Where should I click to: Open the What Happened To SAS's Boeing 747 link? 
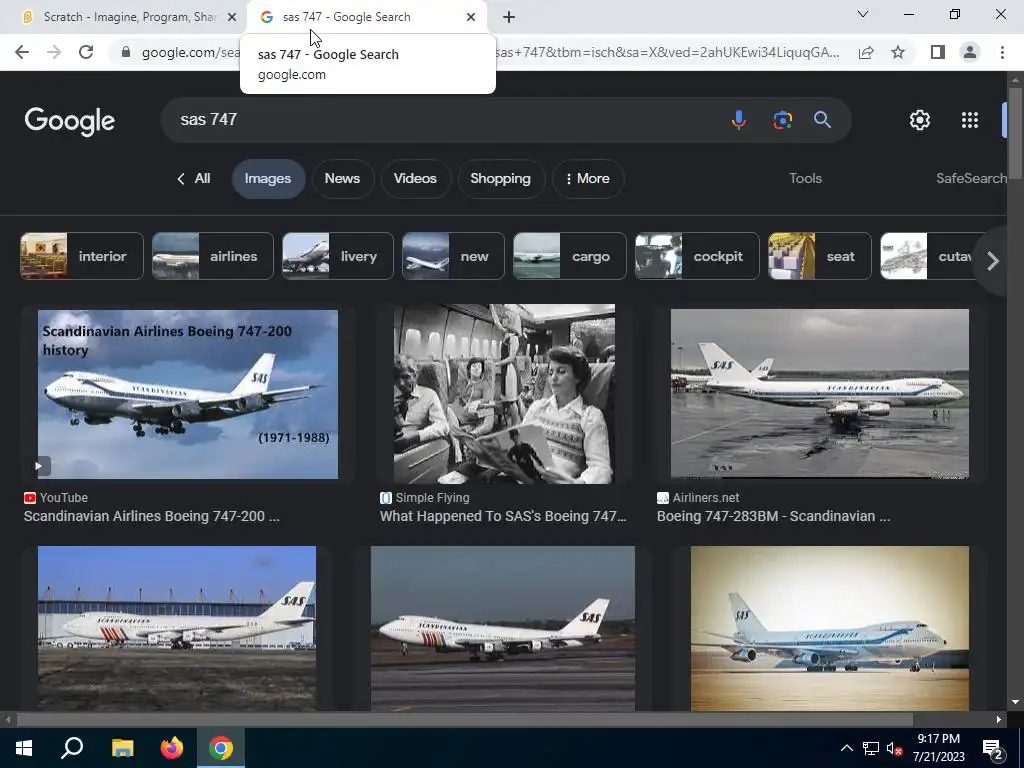[x=503, y=516]
